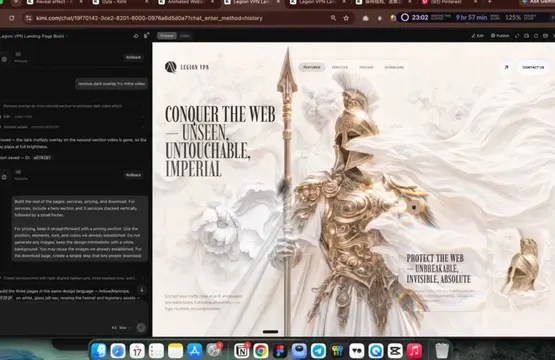The height and width of the screenshot is (360, 555).
Task: Expand the Edit video.html step row
Action: click(73, 116)
